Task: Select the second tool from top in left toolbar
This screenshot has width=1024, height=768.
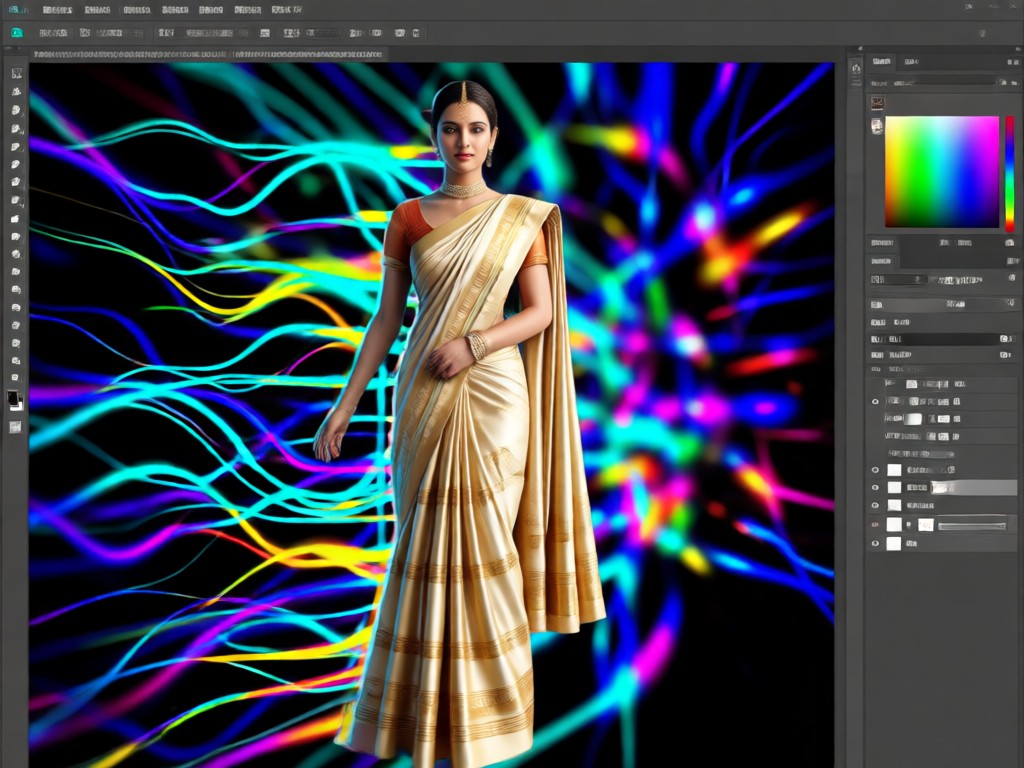Action: [16, 92]
